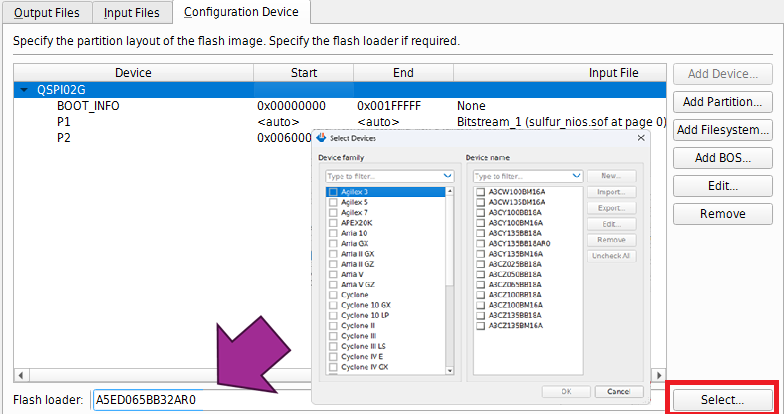
Task: Collapse the QSPI02G device tree node
Action: 24,89
